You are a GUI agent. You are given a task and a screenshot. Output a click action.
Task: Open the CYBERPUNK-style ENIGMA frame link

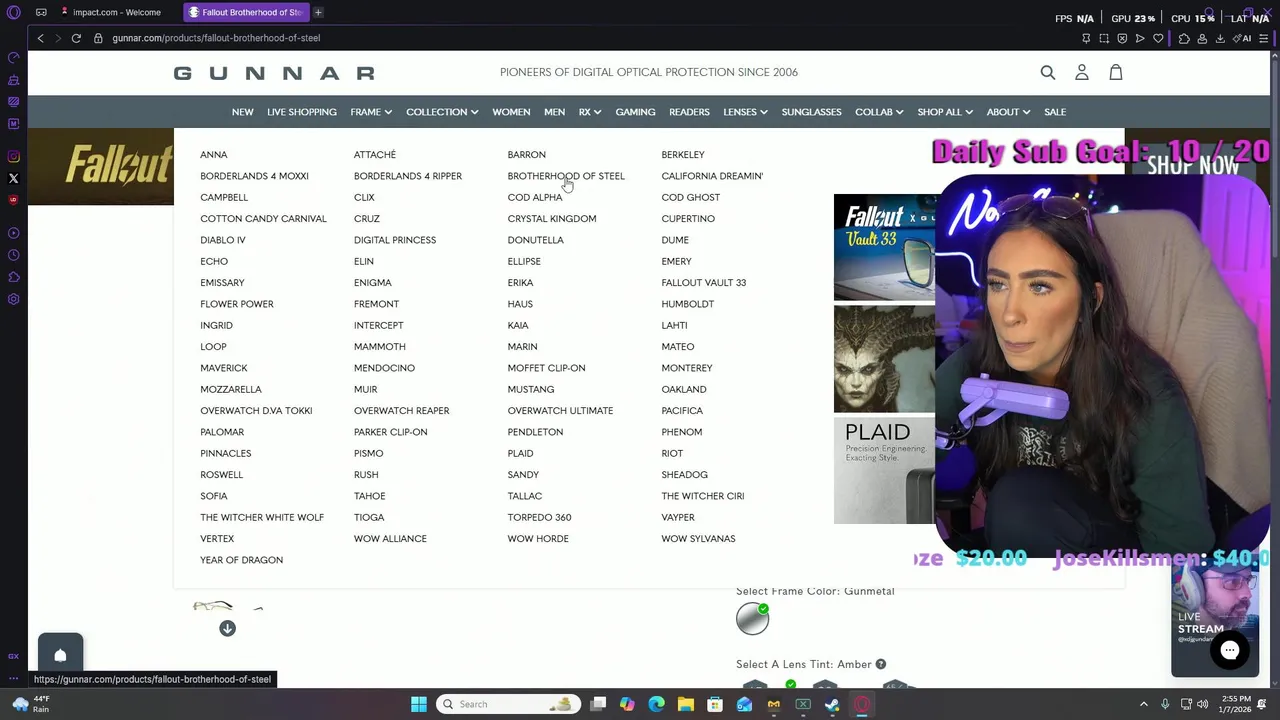(372, 283)
